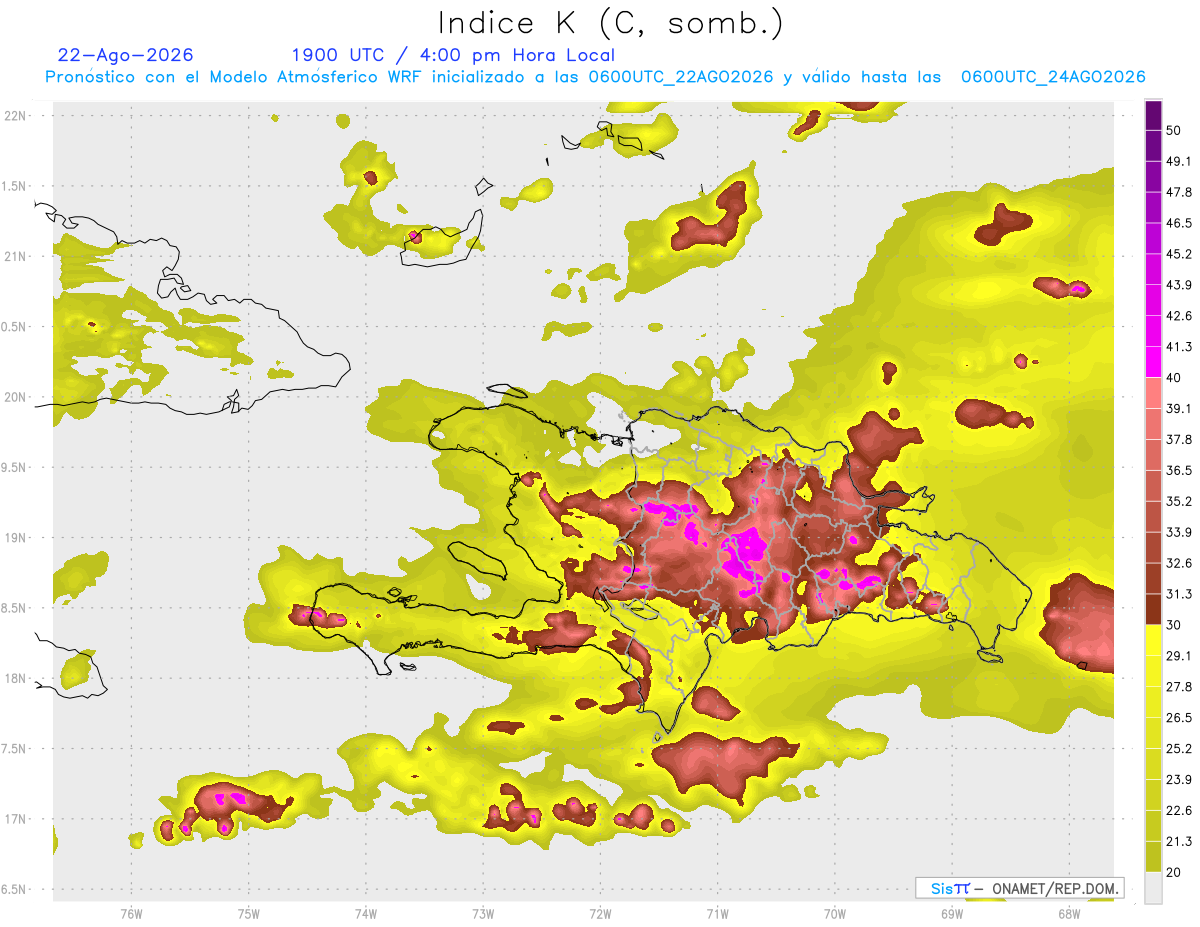The width and height of the screenshot is (1200, 927).
Task: Click the time "1900 UTC / 4:00 pm Hora Local"
Action: 453,55
